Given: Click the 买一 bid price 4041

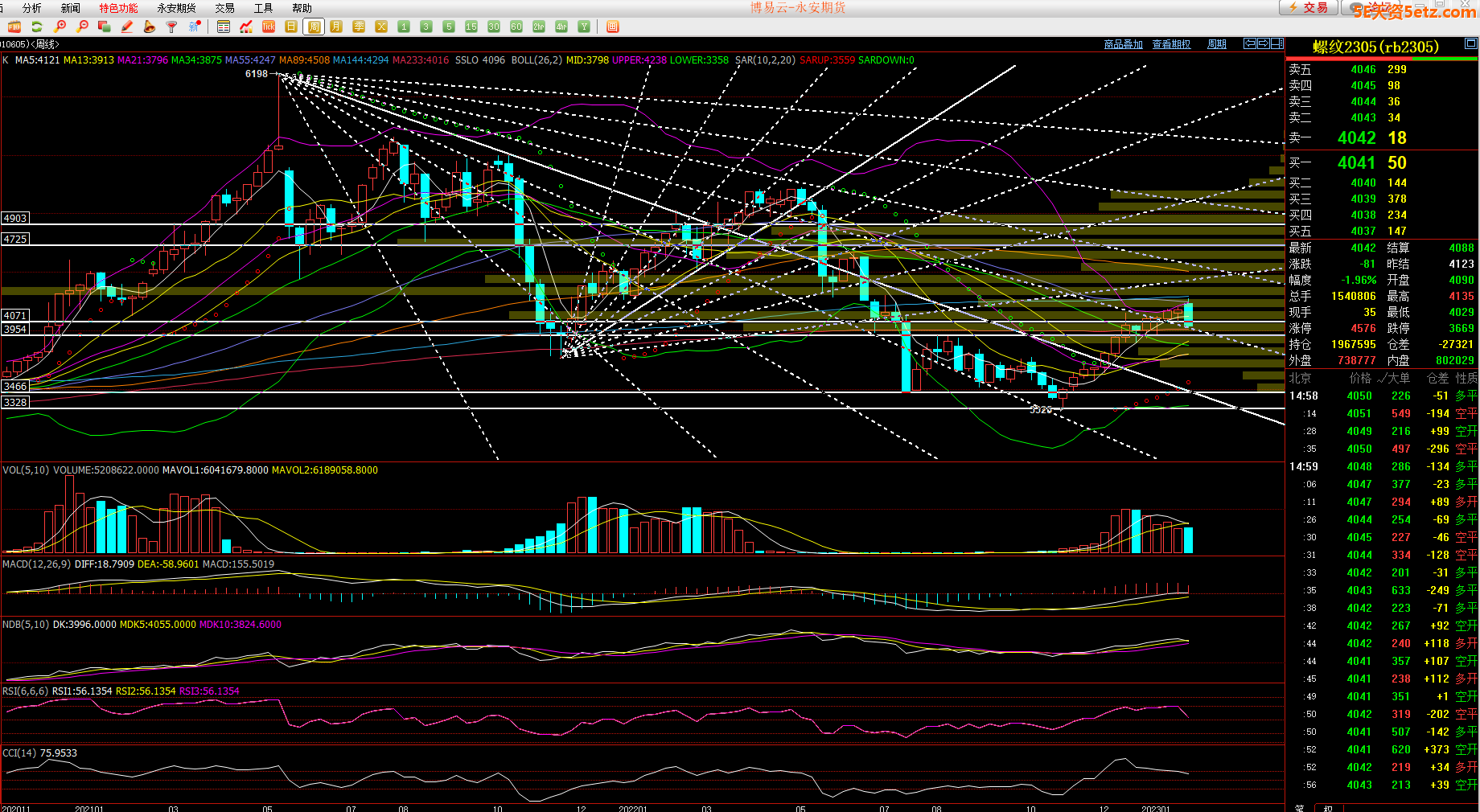Looking at the screenshot, I should point(1357,163).
